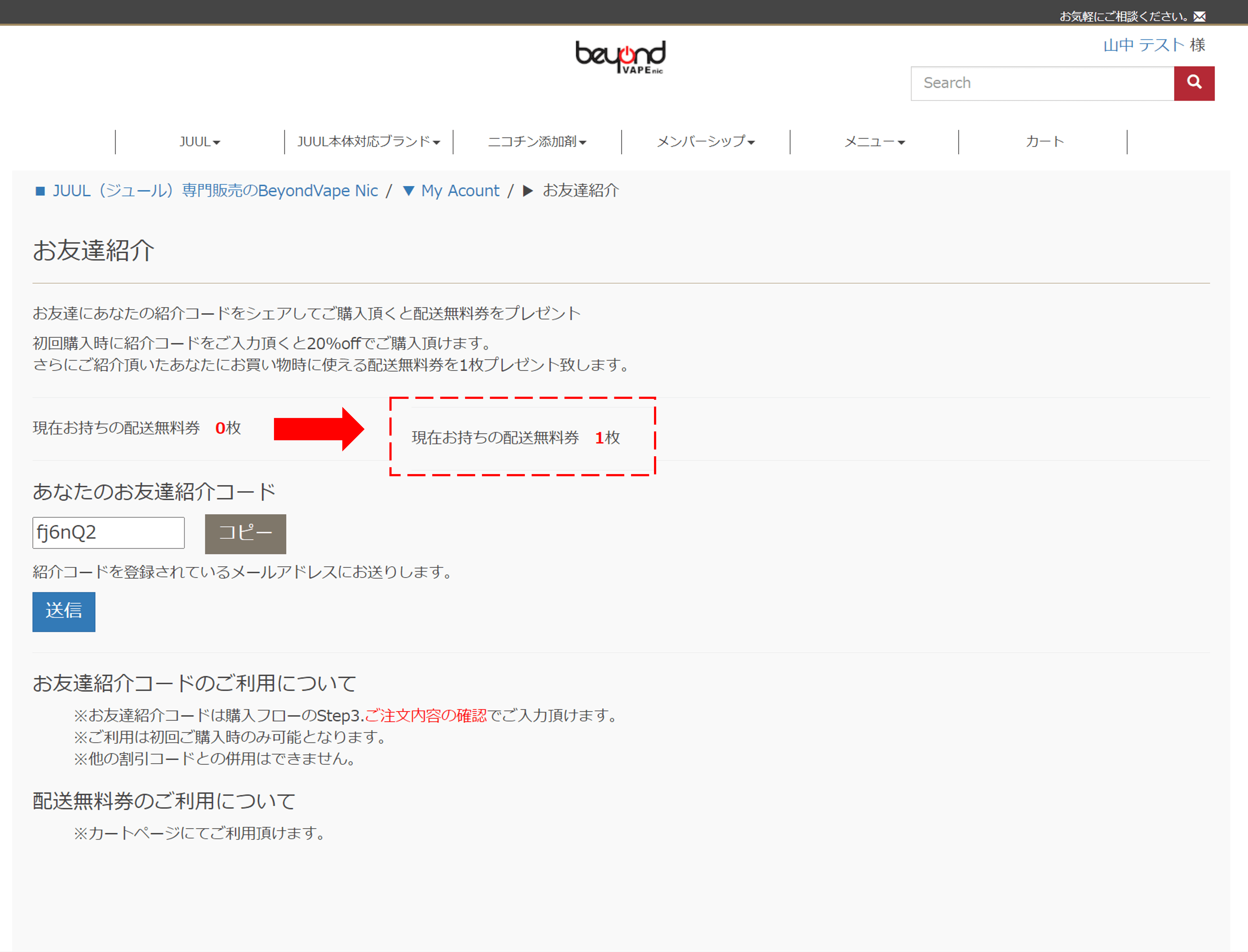Click the breadcrumb home square icon

(40, 191)
